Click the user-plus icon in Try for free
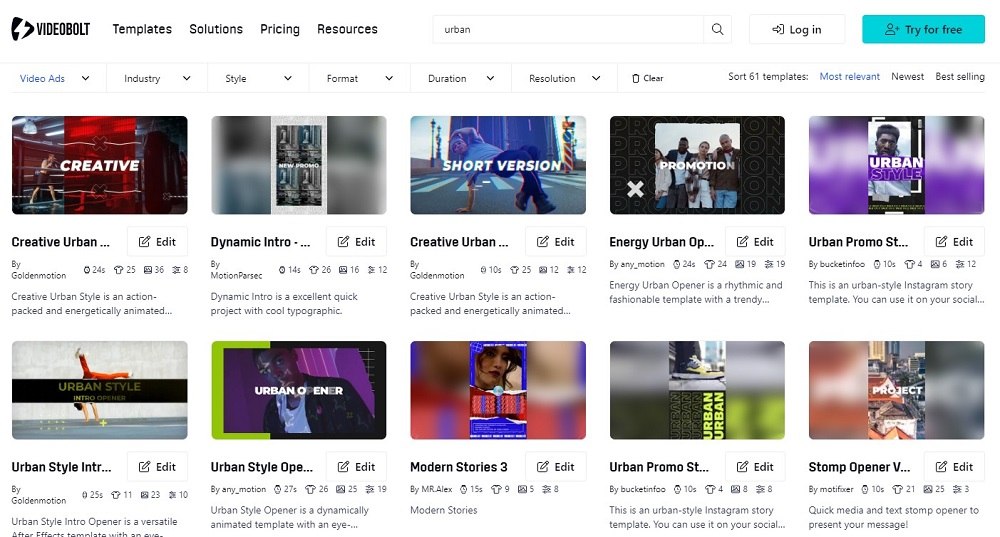 [x=892, y=29]
